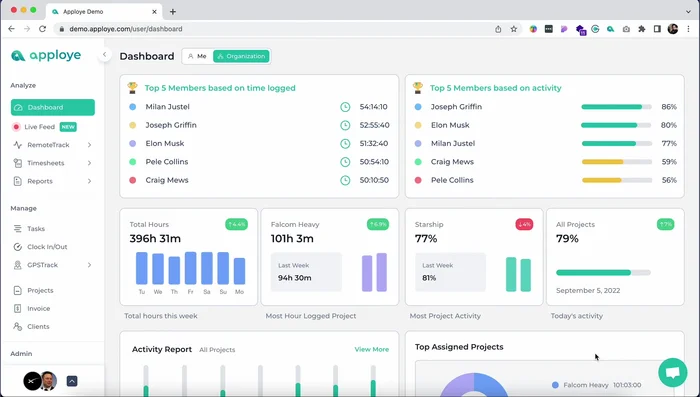This screenshot has height=397, width=700.
Task: Click the browser share icon
Action: (x=498, y=29)
